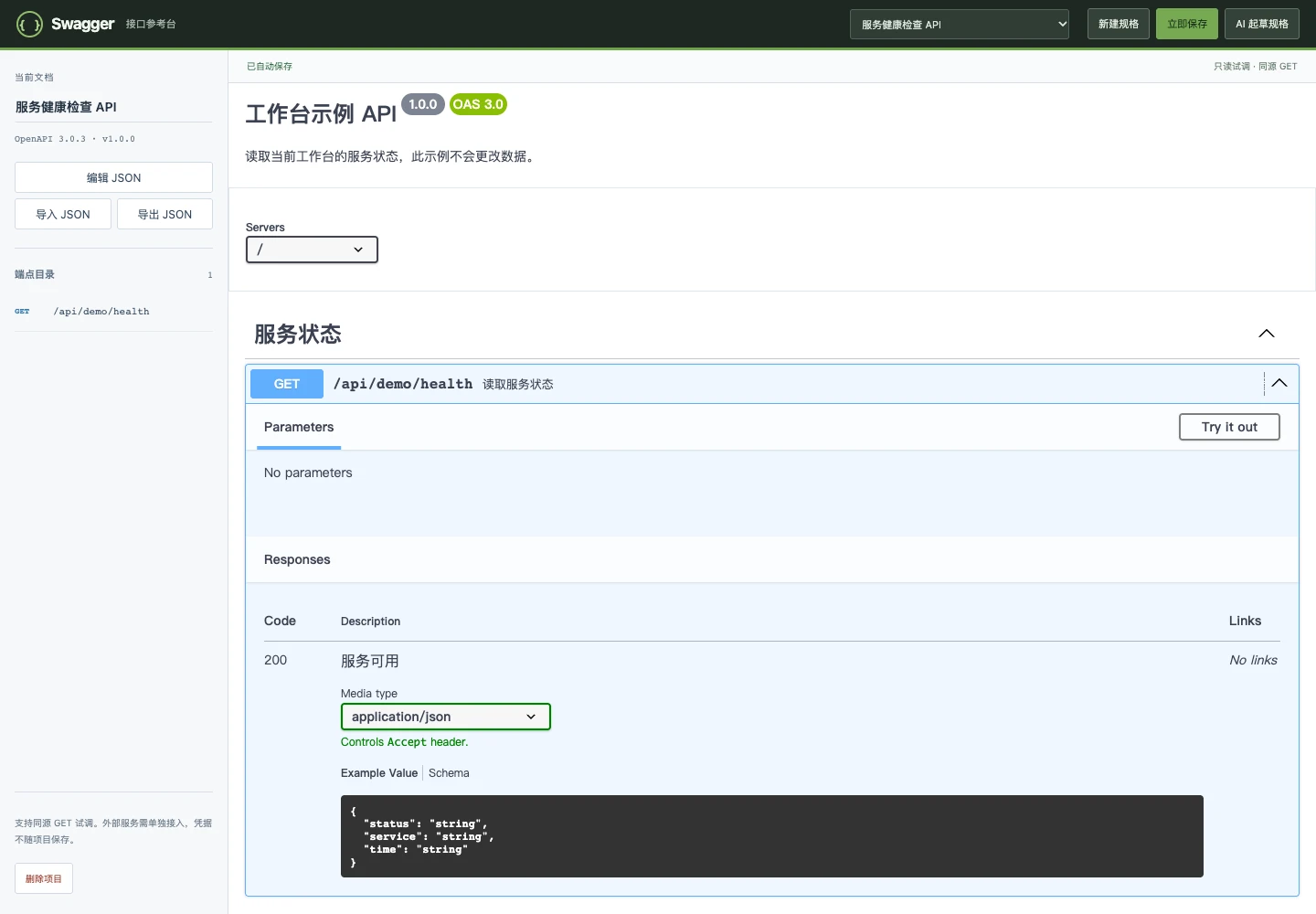Click the 1.0.0 version badge
The width and height of the screenshot is (1316, 914).
pyautogui.click(x=423, y=104)
